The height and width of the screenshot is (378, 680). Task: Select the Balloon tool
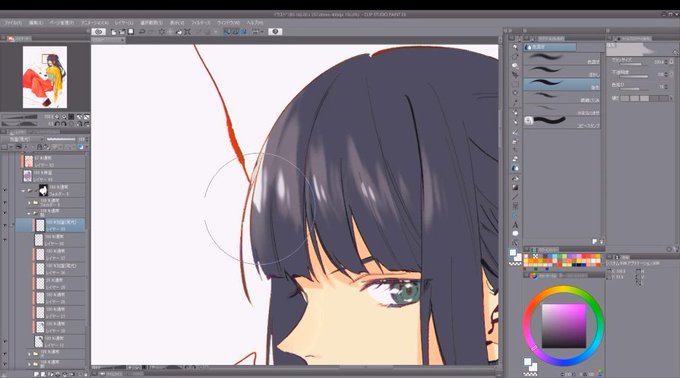[515, 234]
